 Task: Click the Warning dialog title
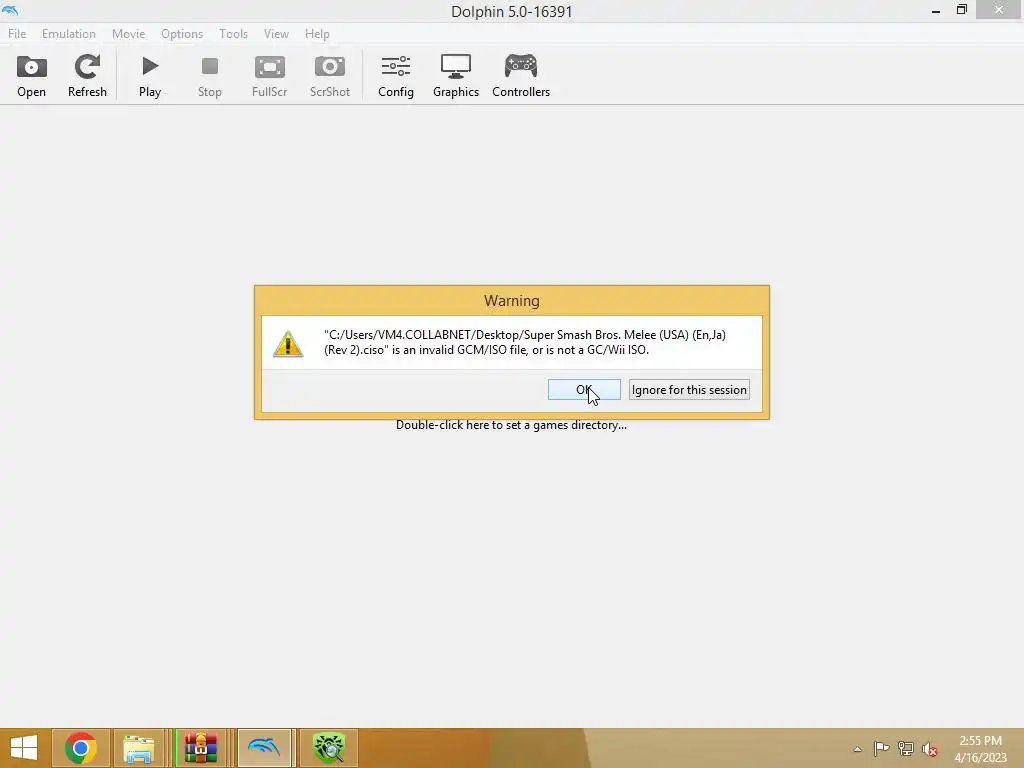click(512, 301)
